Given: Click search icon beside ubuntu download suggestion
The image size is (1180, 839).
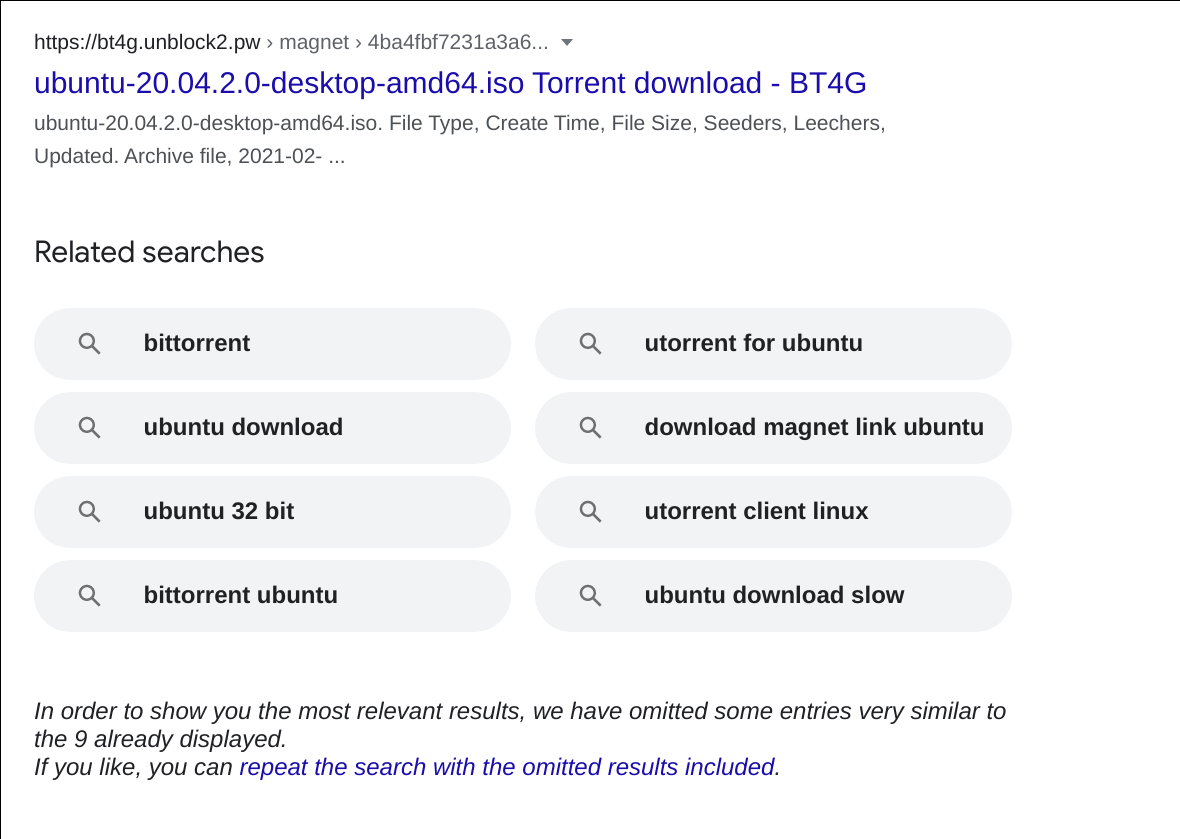Looking at the screenshot, I should coord(90,428).
